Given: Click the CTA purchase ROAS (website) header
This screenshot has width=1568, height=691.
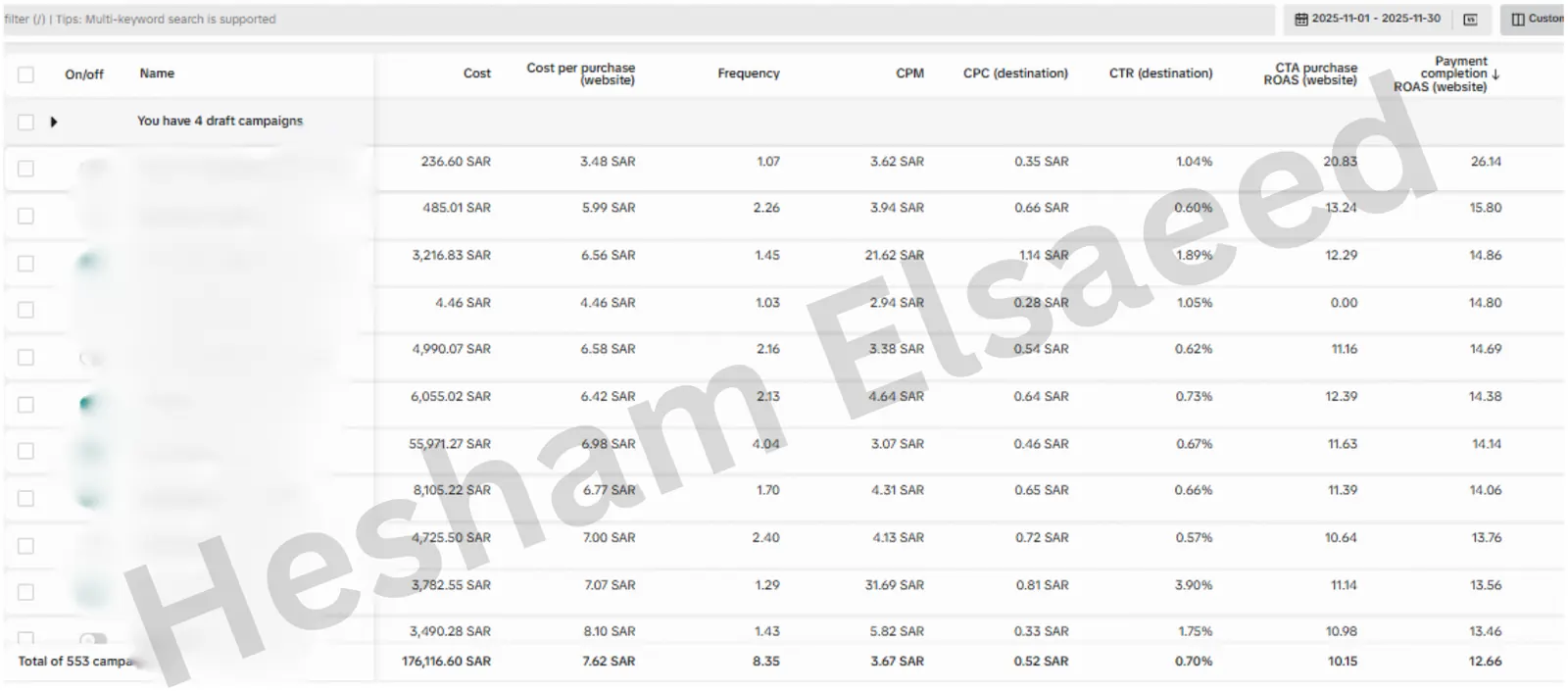Looking at the screenshot, I should point(1310,74).
